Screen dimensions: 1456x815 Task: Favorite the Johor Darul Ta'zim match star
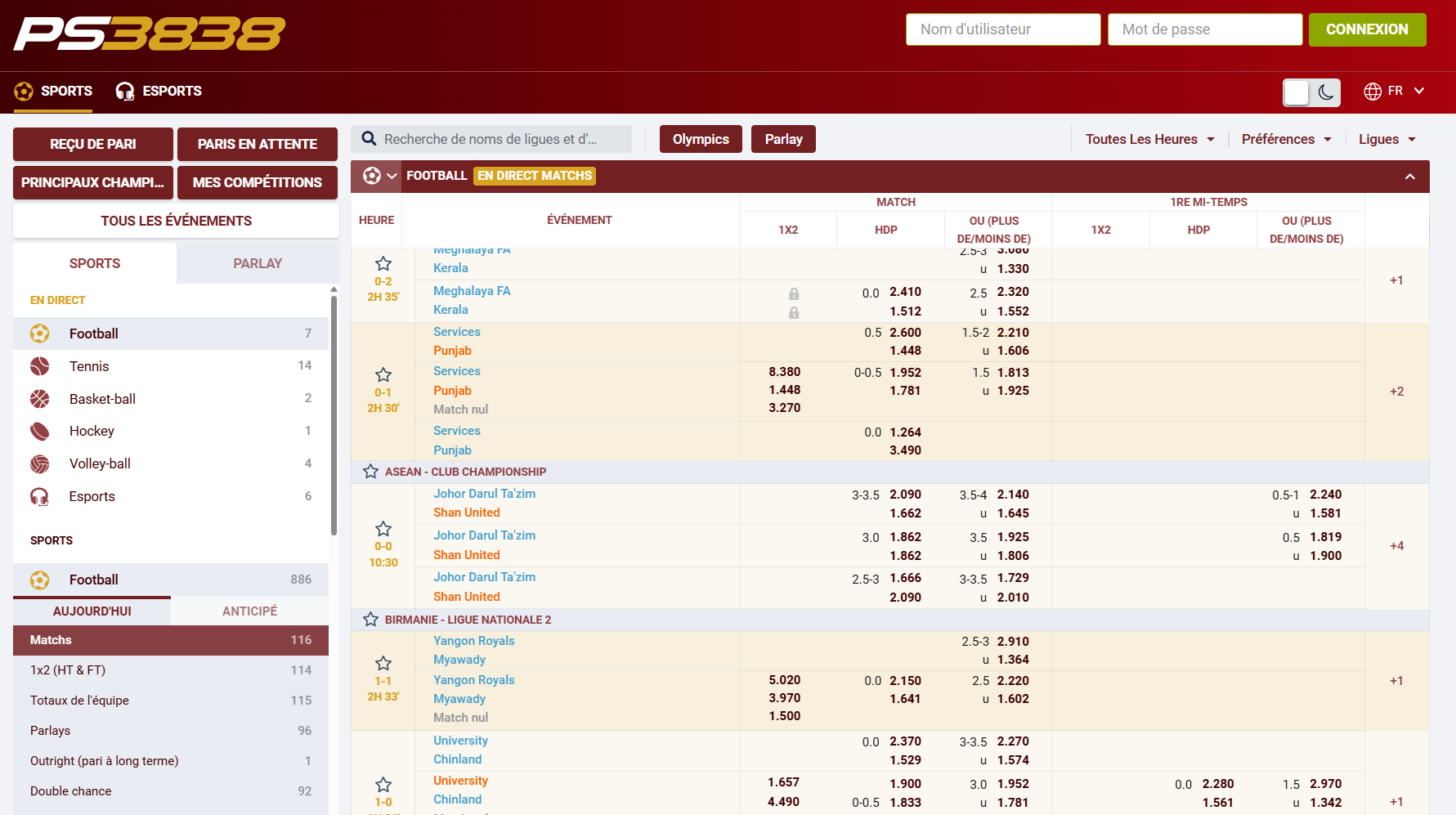(383, 529)
